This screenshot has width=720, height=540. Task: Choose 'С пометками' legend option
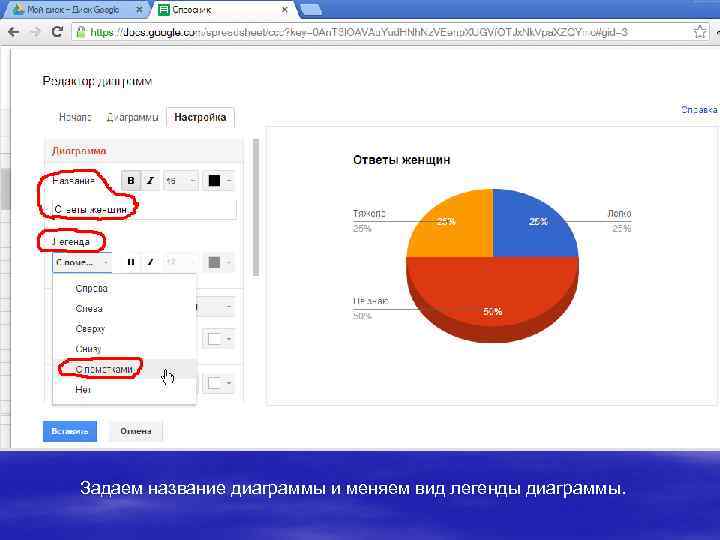pyautogui.click(x=124, y=369)
